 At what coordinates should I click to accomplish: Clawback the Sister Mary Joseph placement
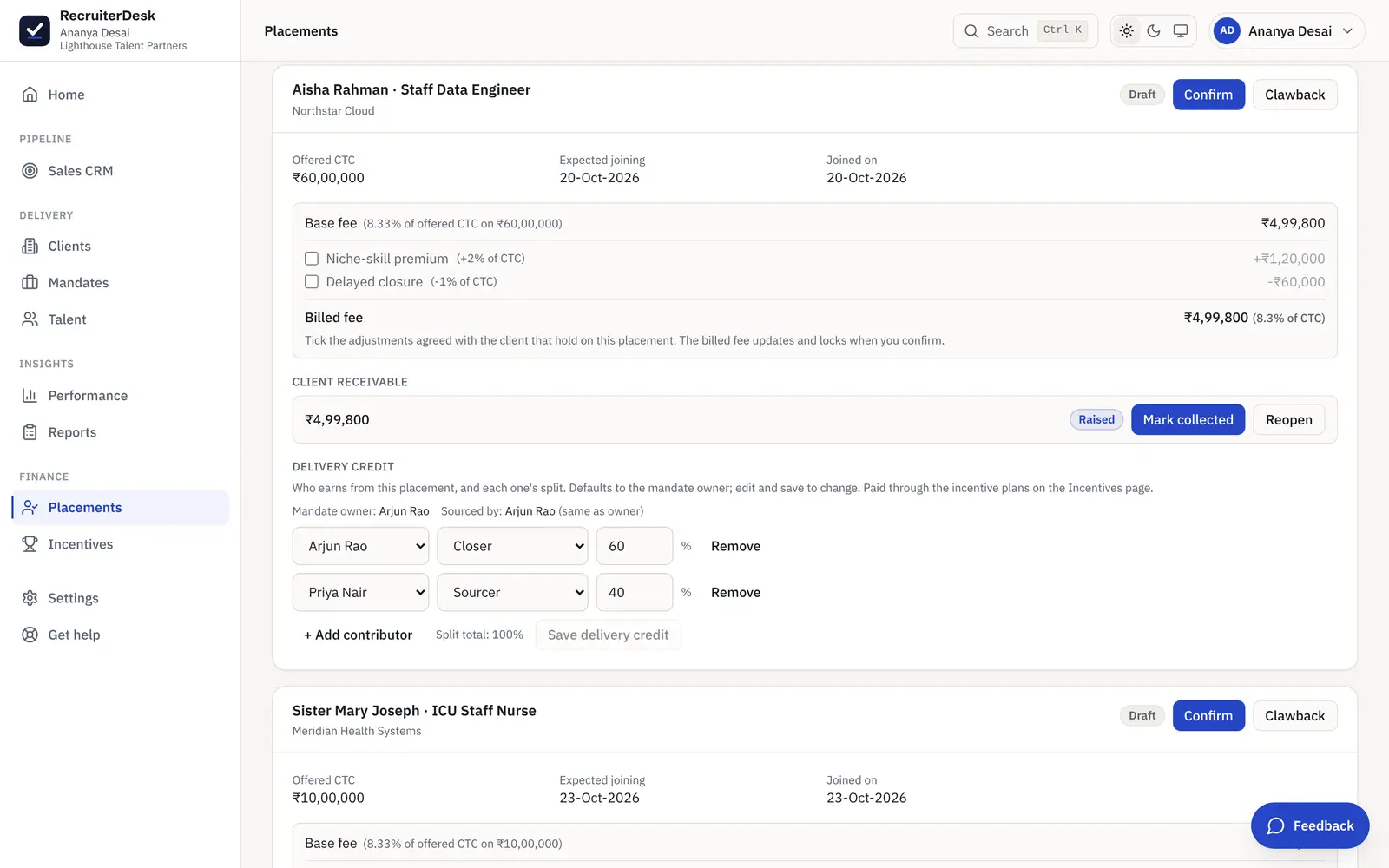1294,716
